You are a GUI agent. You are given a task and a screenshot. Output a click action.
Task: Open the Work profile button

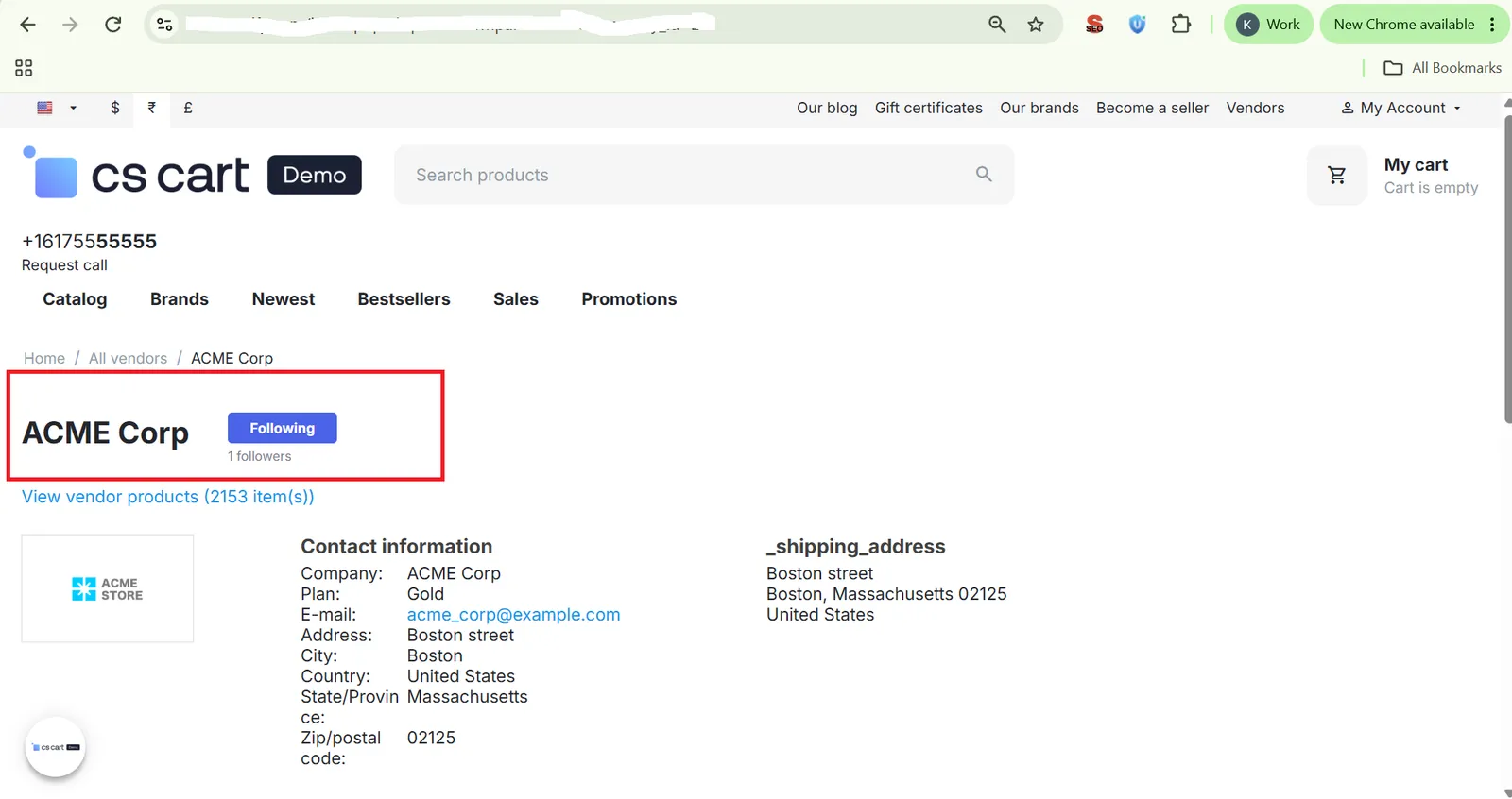(x=1268, y=25)
